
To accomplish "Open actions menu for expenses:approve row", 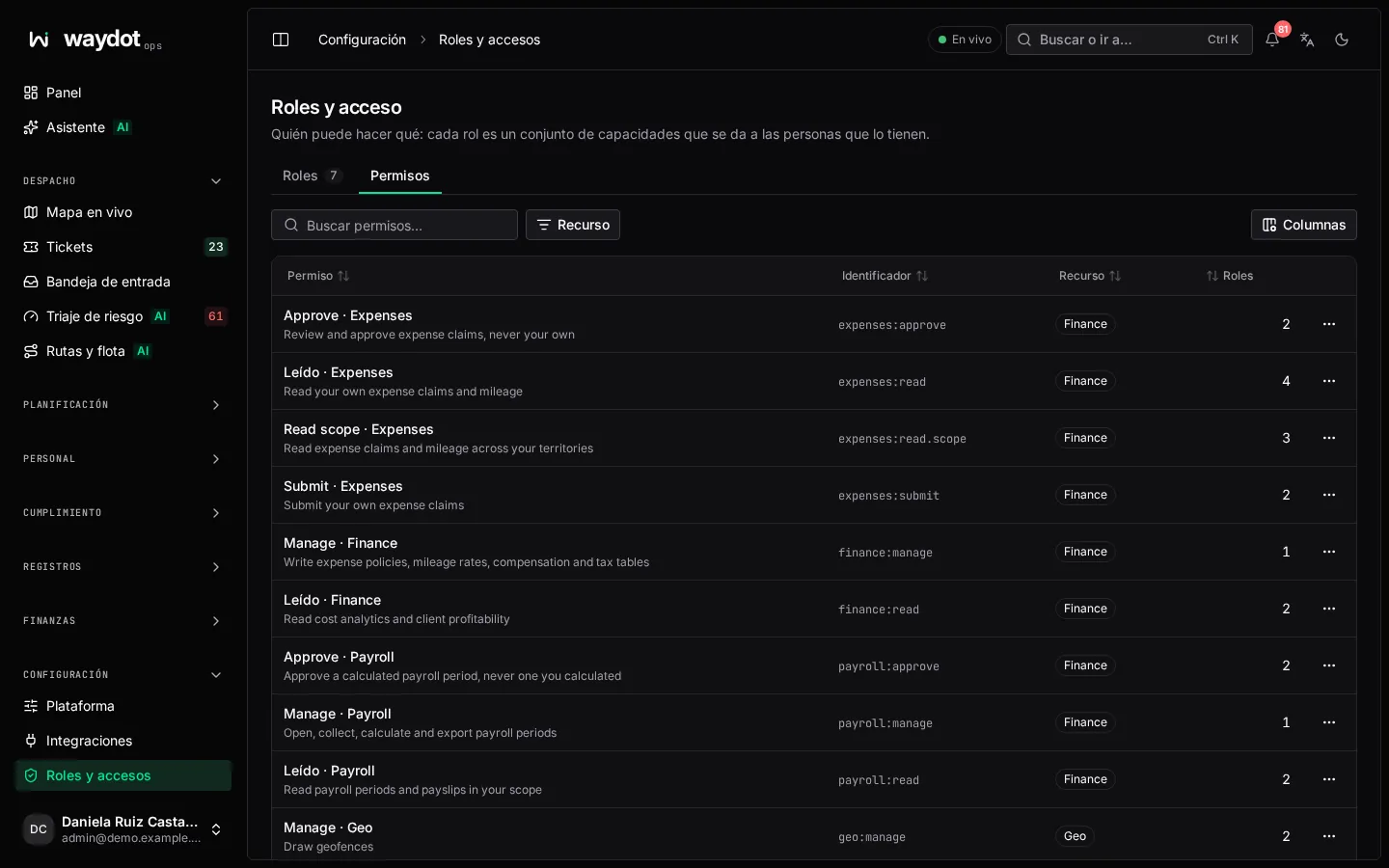I will (x=1329, y=324).
